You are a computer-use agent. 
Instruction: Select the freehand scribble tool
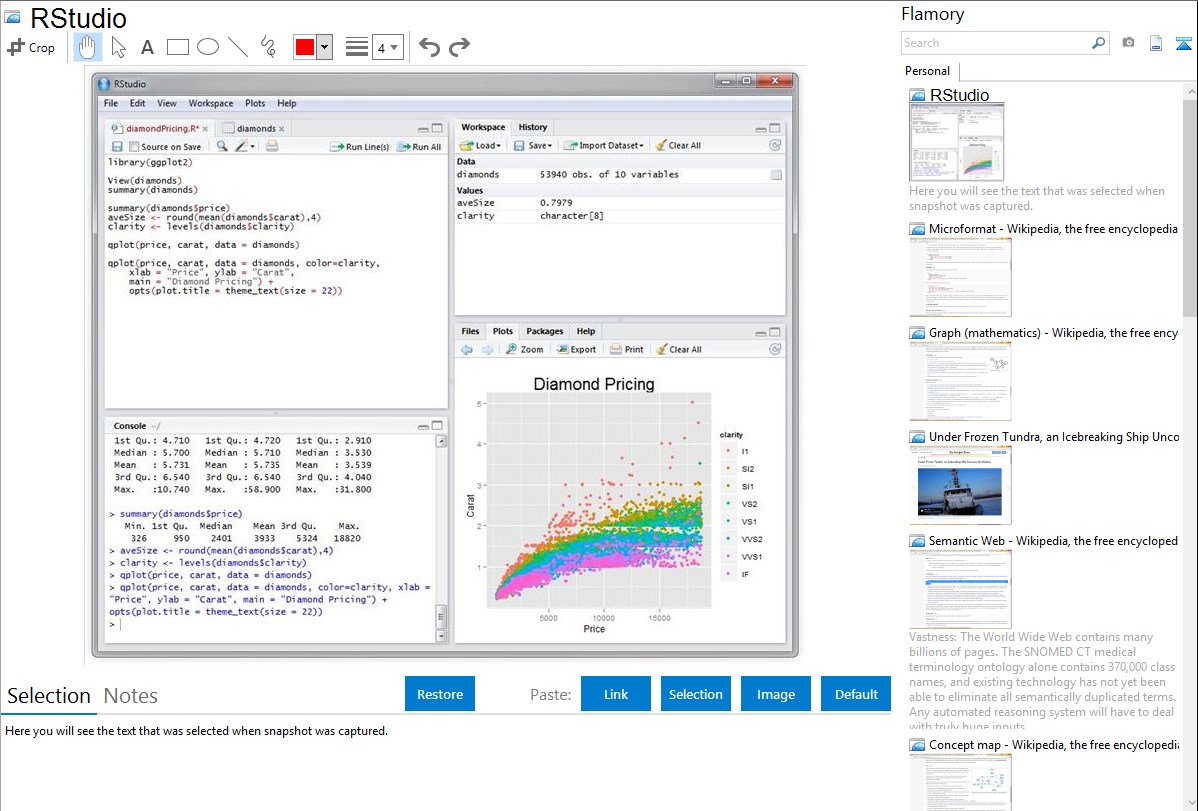pyautogui.click(x=268, y=47)
